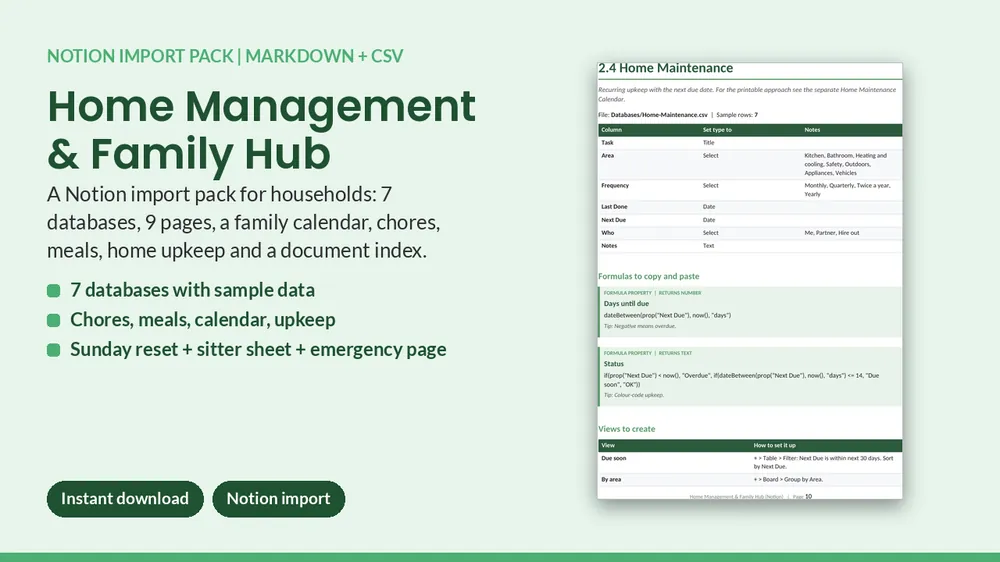The width and height of the screenshot is (1000, 562).
Task: Click the green bullet beside 'Chores, meals, calendar, upkeep'
Action: point(54,320)
